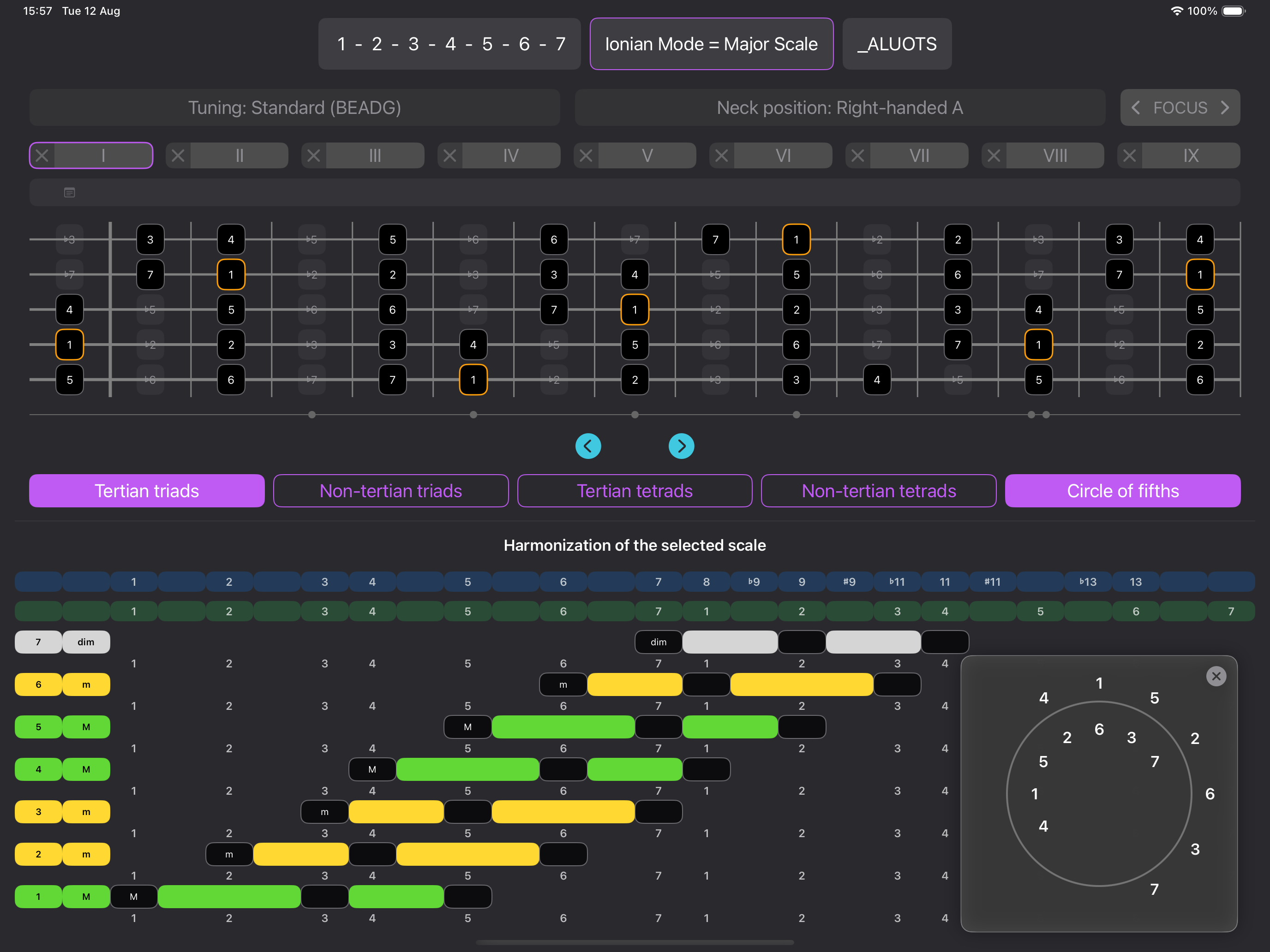Click #11 in the blue interval header
1270x952 pixels.
click(993, 582)
